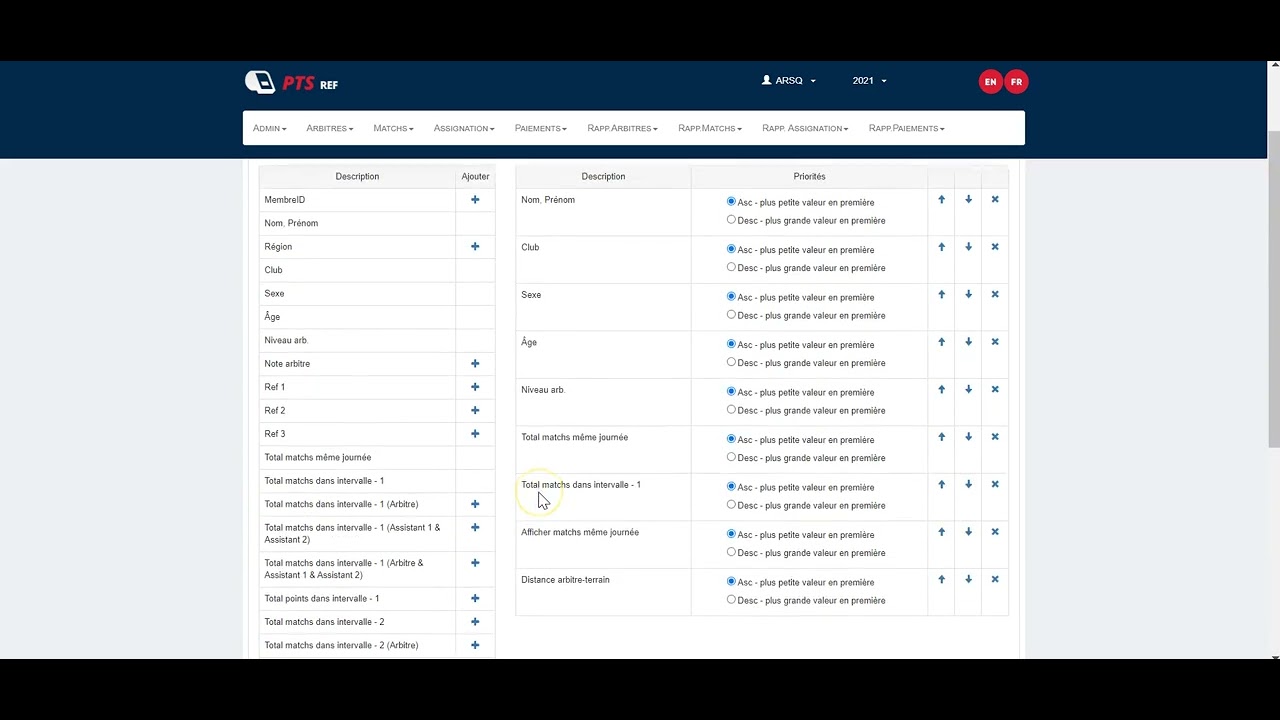Image resolution: width=1280 pixels, height=720 pixels.
Task: Open the ARSQ user dropdown
Action: 789,81
